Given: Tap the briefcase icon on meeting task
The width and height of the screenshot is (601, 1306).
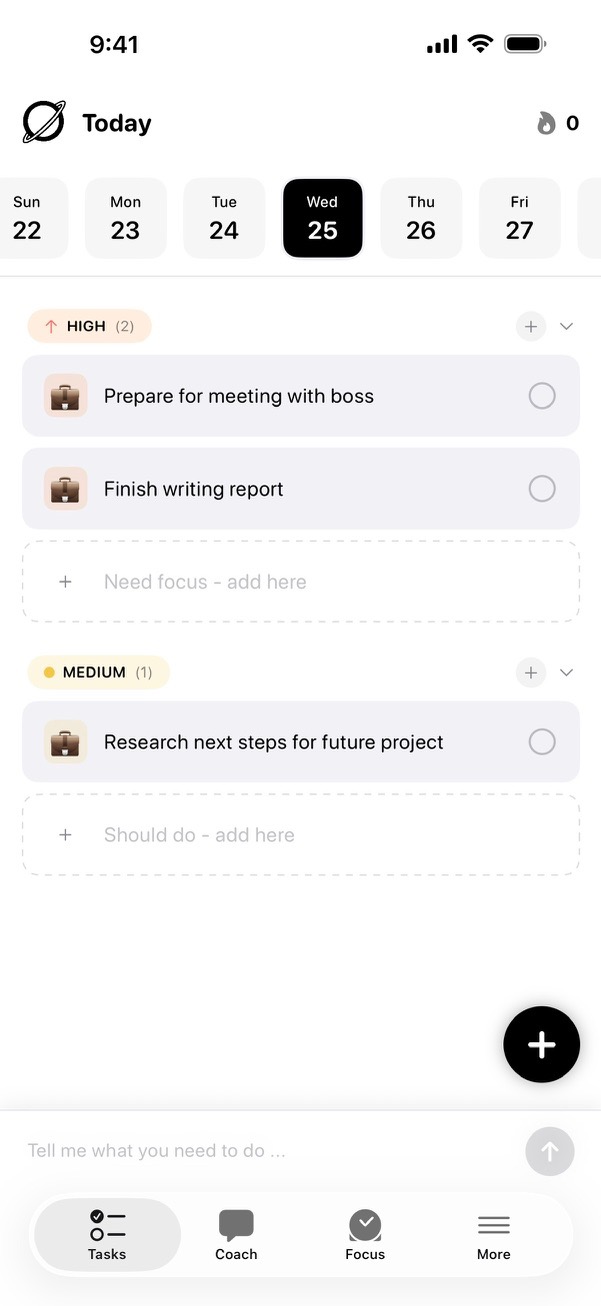Looking at the screenshot, I should click(x=65, y=395).
